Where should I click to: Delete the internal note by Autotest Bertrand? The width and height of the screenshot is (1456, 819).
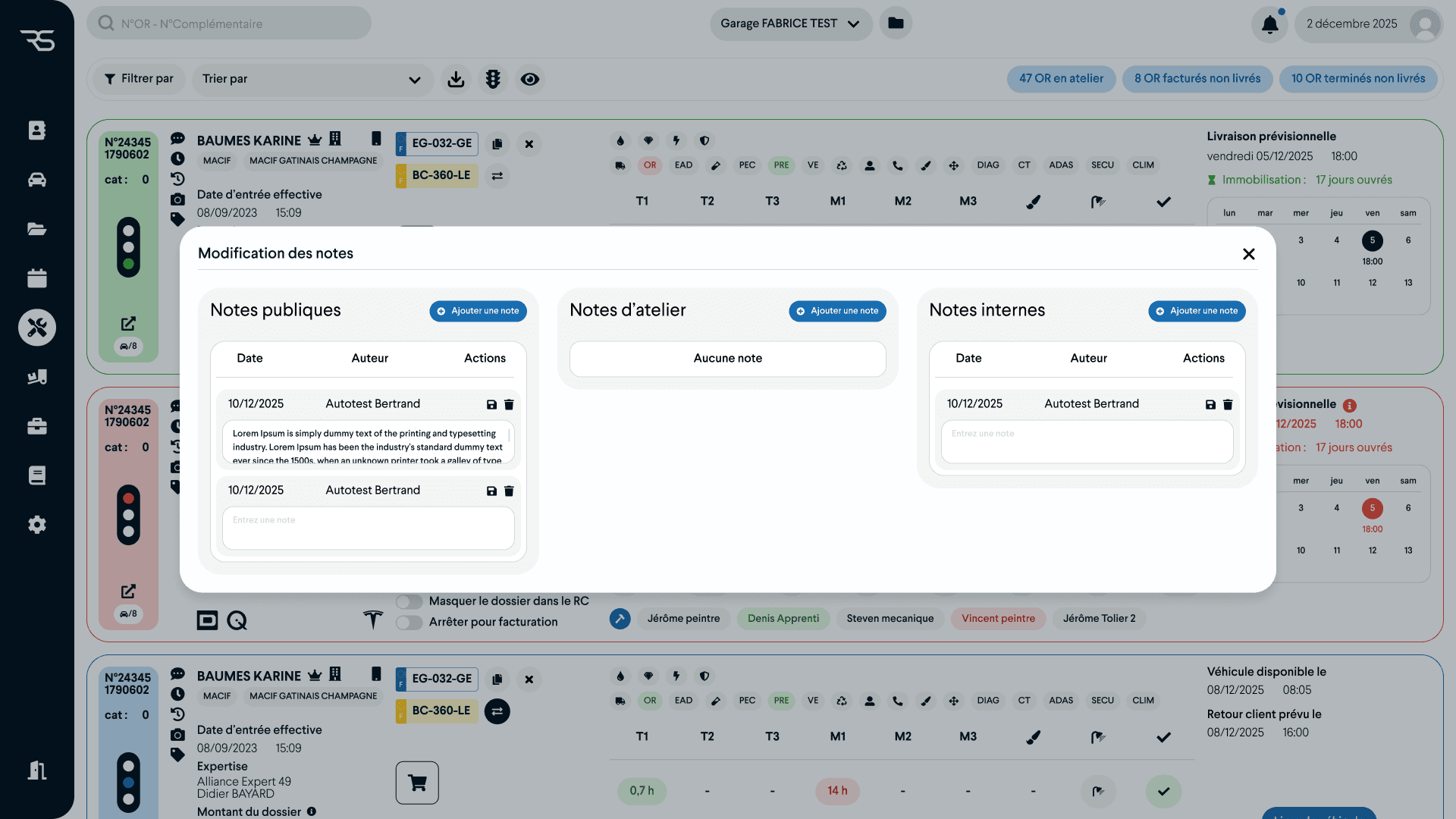(x=1228, y=405)
